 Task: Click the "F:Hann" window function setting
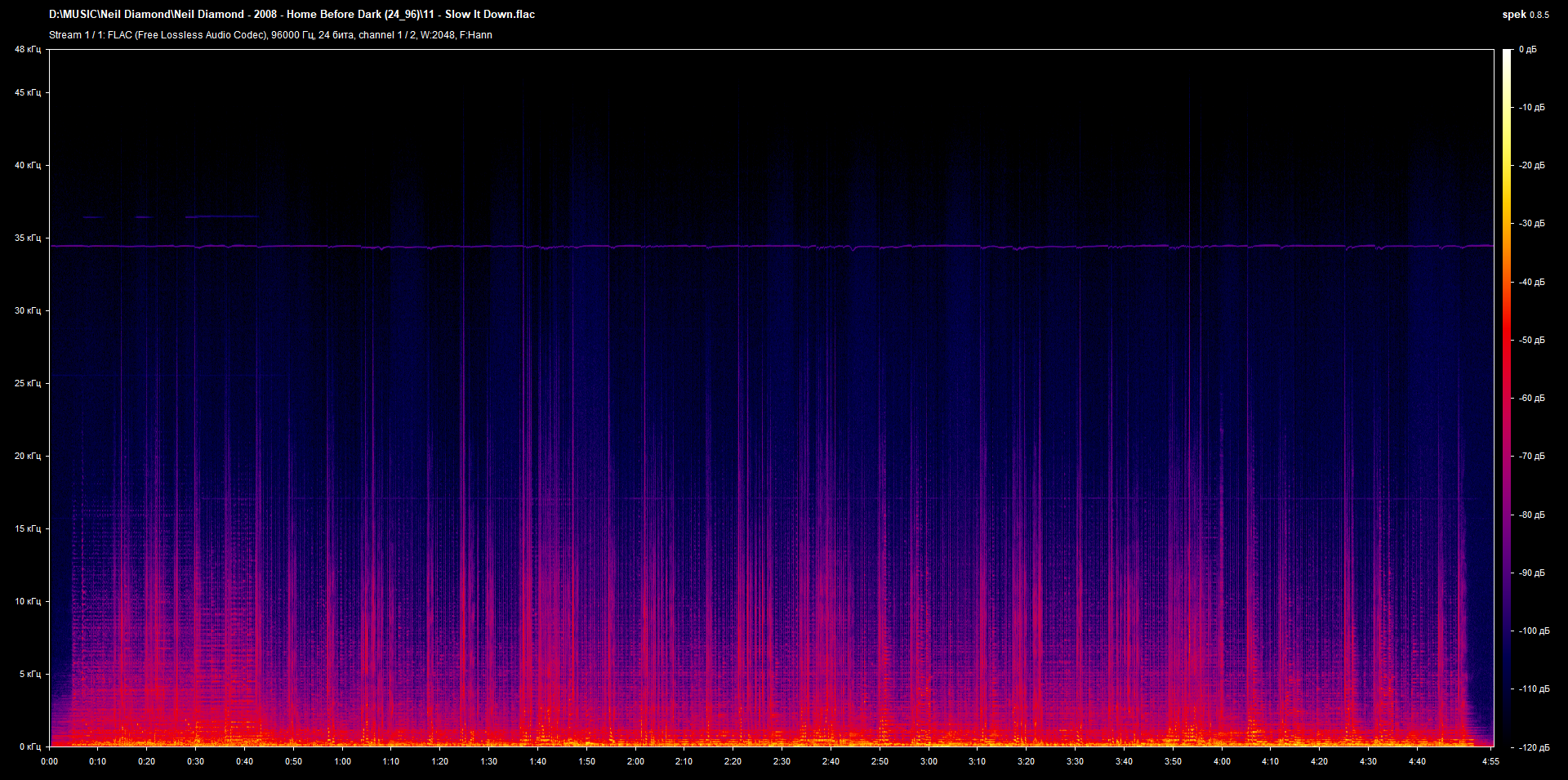[477, 35]
